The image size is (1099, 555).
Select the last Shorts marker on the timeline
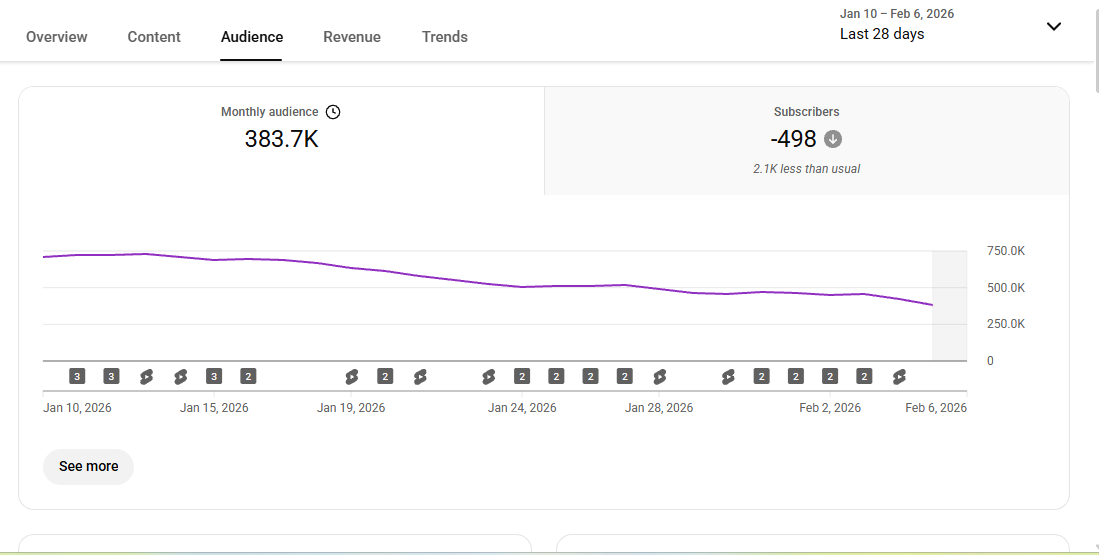[x=899, y=376]
